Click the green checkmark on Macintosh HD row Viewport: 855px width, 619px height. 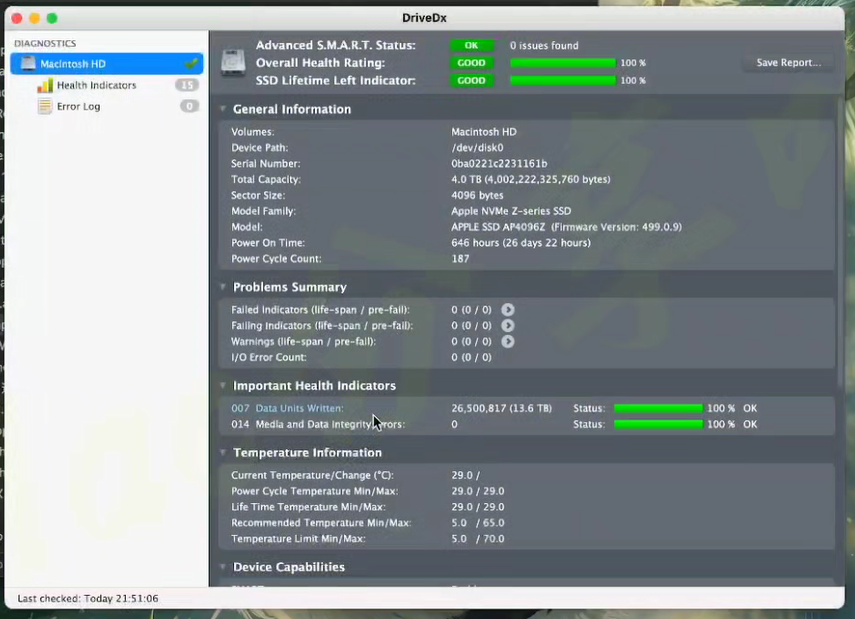click(x=191, y=64)
